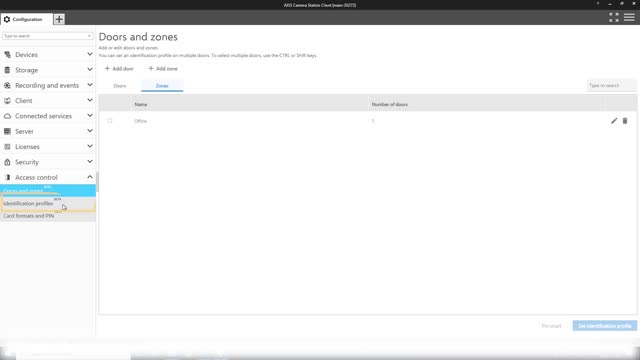Click the Add door button
The height and width of the screenshot is (360, 640).
pyautogui.click(x=119, y=69)
